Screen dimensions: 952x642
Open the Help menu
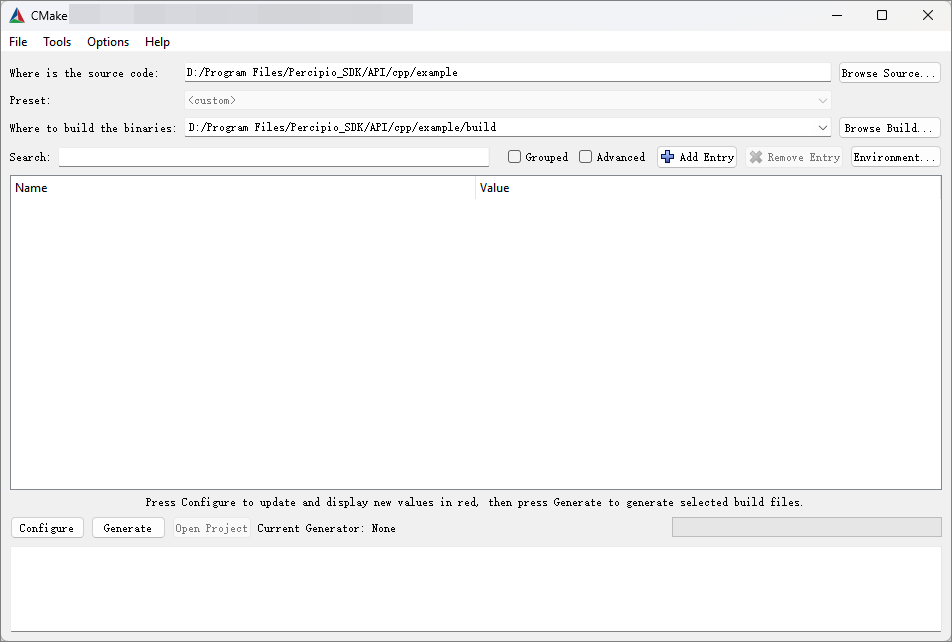[x=157, y=42]
